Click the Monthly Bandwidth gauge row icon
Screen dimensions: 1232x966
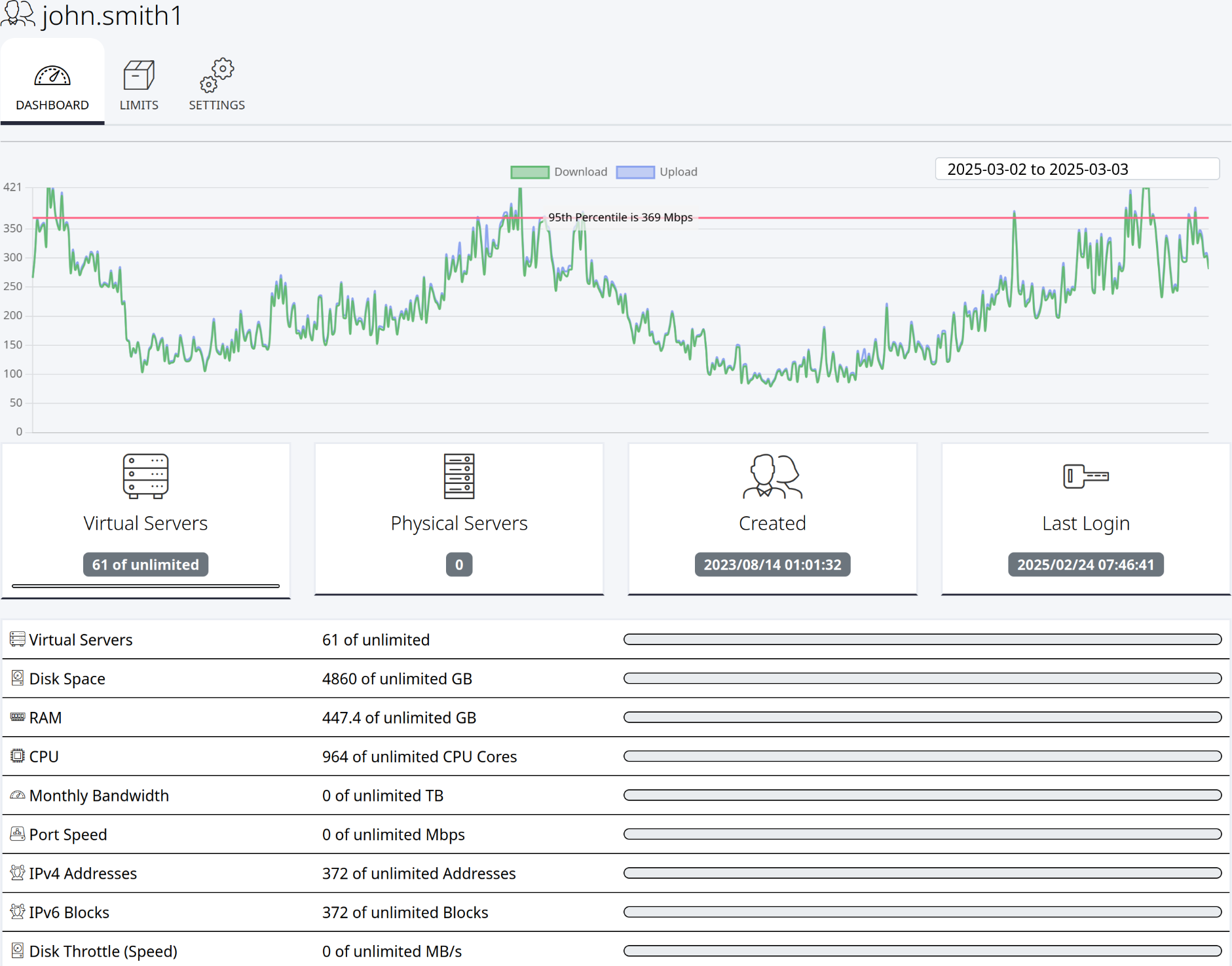tap(18, 795)
